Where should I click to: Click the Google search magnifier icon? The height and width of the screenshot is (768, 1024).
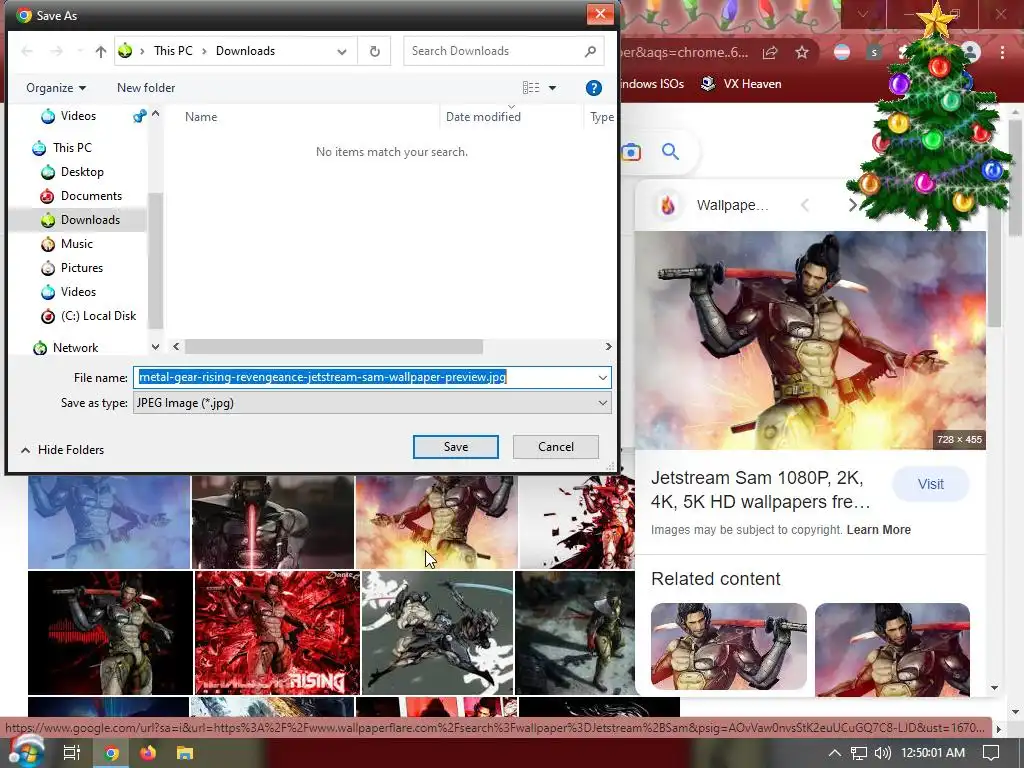pos(670,152)
